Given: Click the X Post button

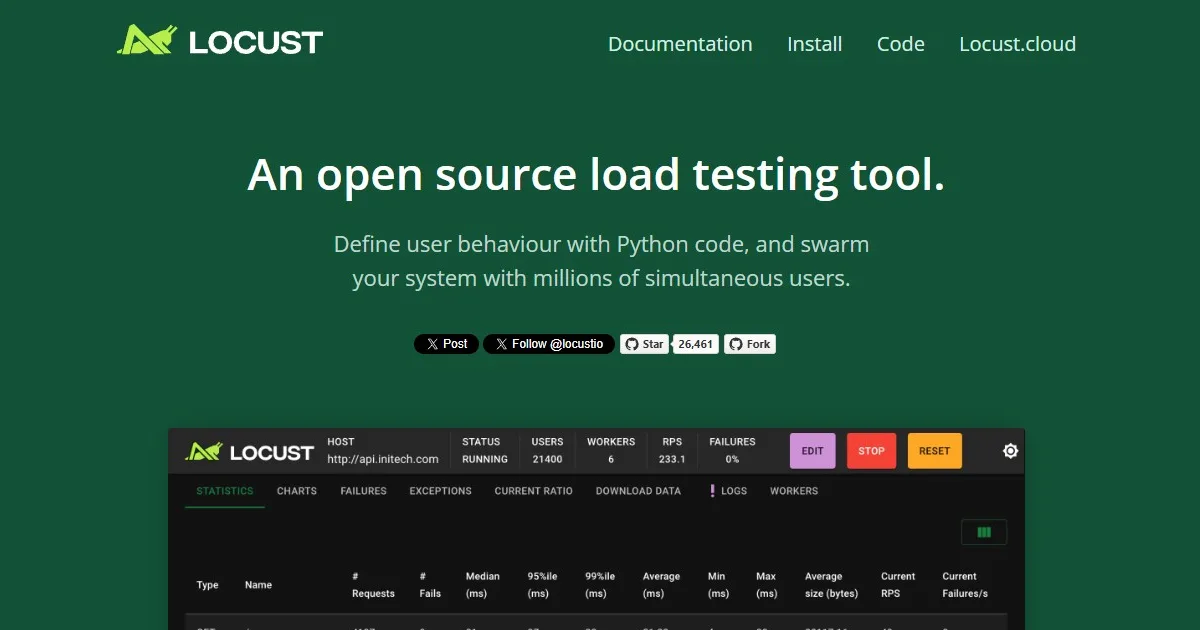Looking at the screenshot, I should pyautogui.click(x=446, y=344).
